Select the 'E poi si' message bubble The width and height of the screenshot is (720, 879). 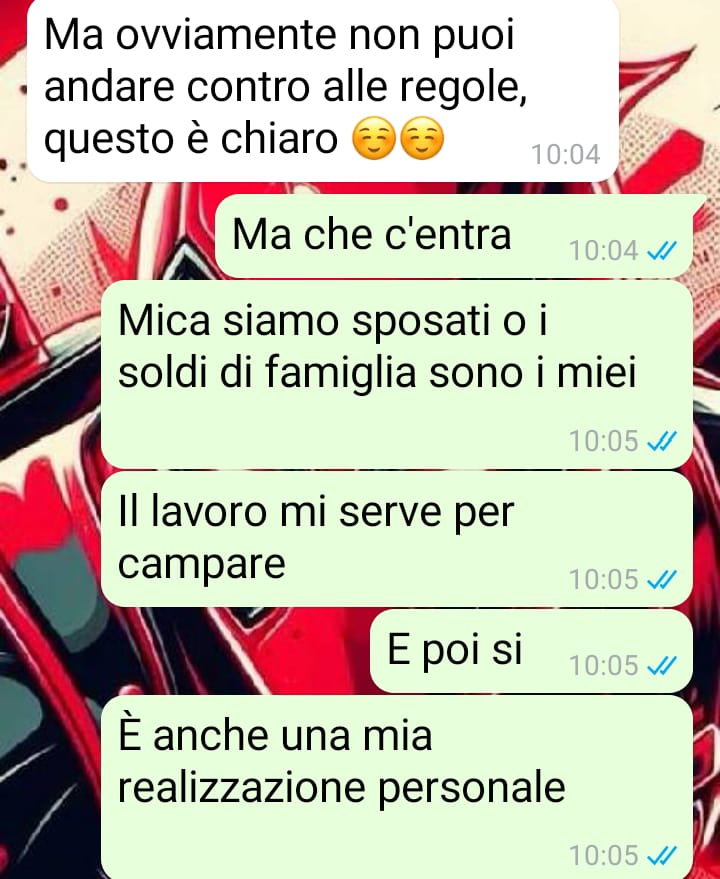pyautogui.click(x=532, y=651)
